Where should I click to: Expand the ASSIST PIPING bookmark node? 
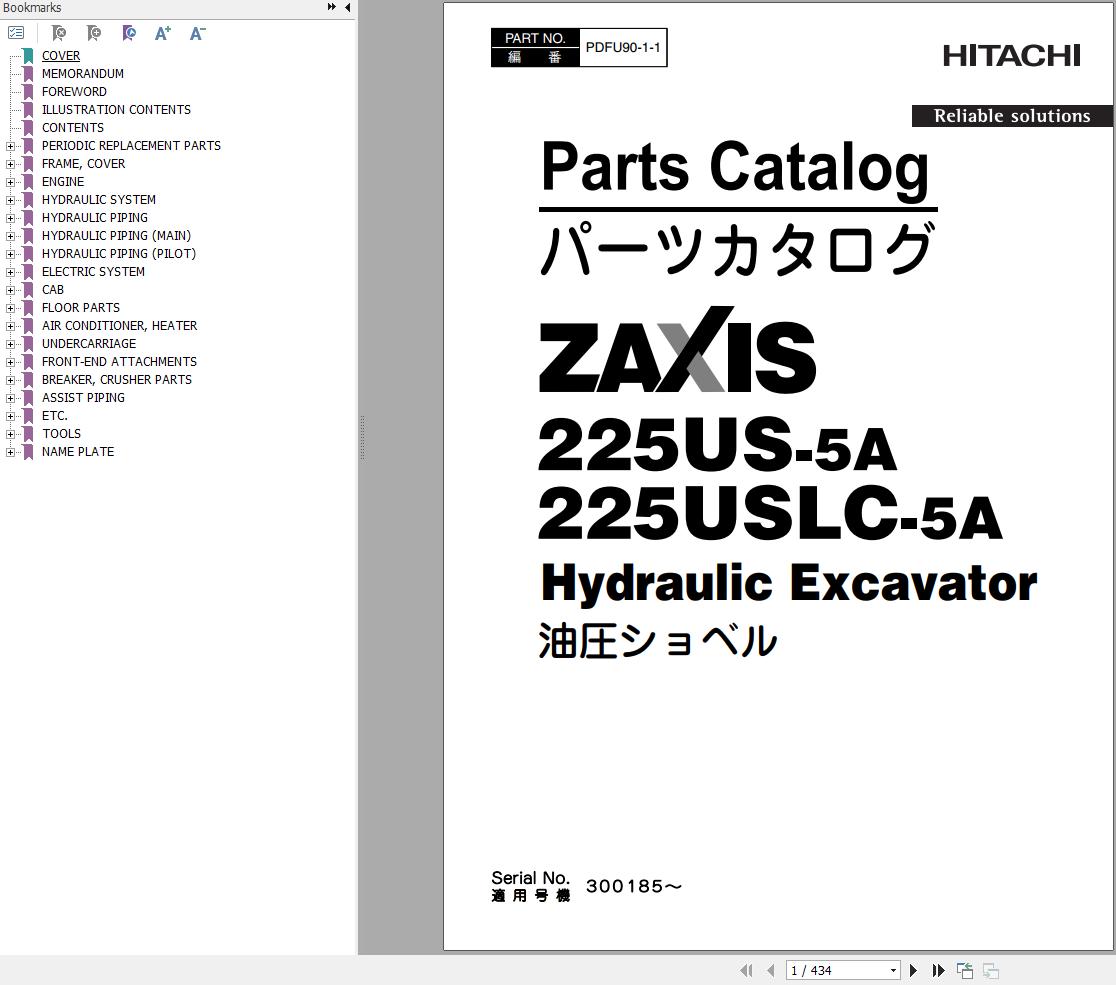(x=10, y=398)
